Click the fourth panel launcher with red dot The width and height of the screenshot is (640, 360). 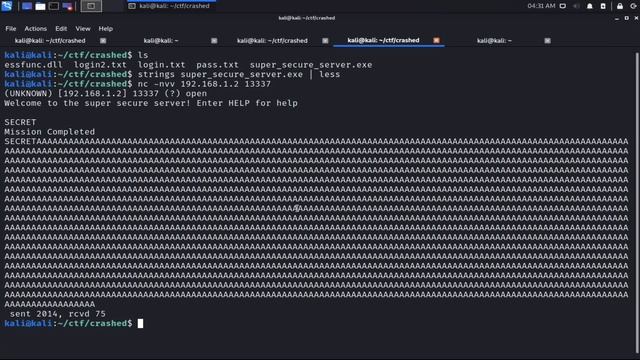67,6
